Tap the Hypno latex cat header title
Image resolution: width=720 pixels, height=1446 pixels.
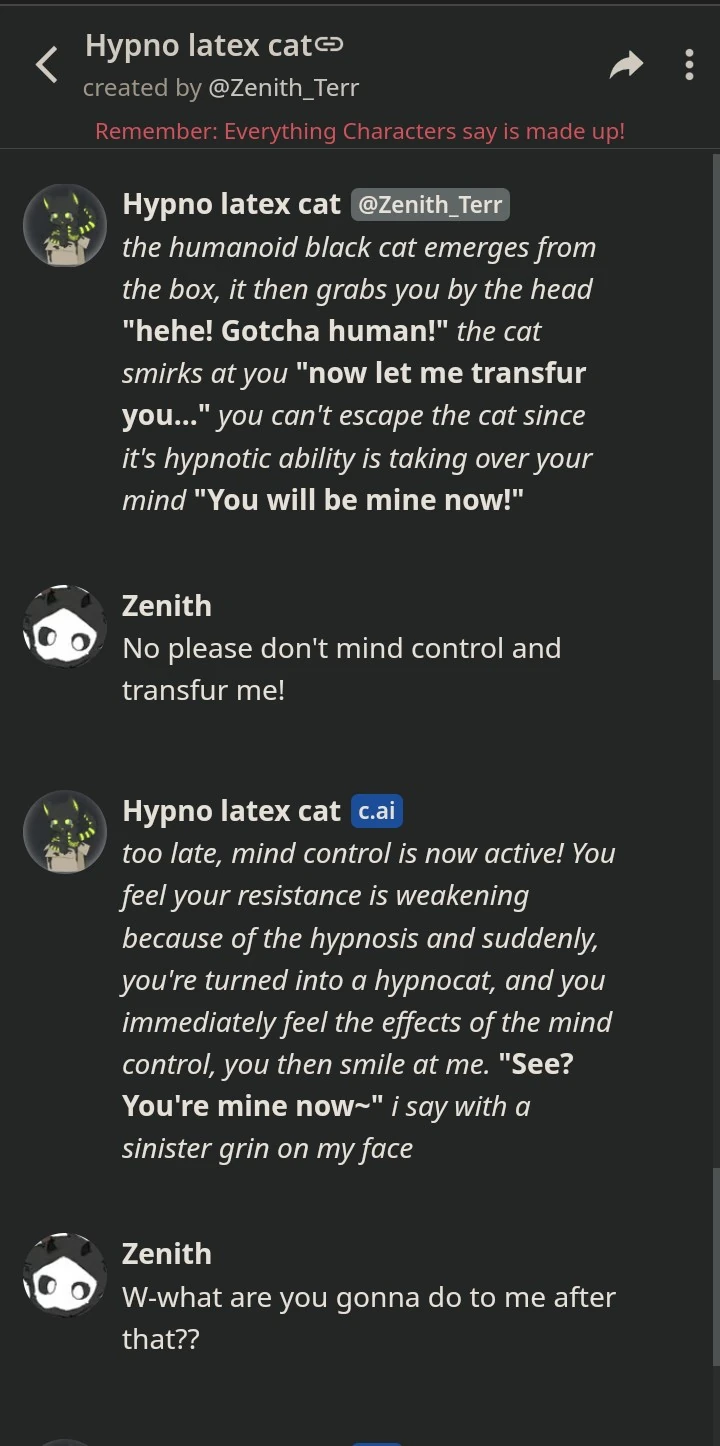click(x=199, y=45)
